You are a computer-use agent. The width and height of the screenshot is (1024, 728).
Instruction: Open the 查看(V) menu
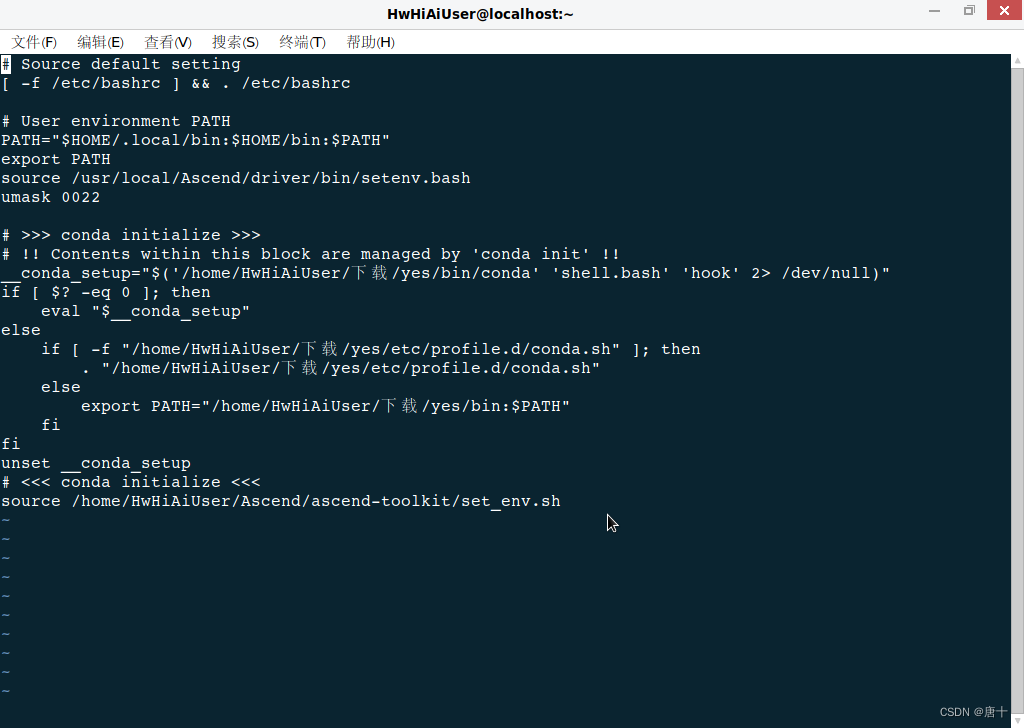(168, 42)
